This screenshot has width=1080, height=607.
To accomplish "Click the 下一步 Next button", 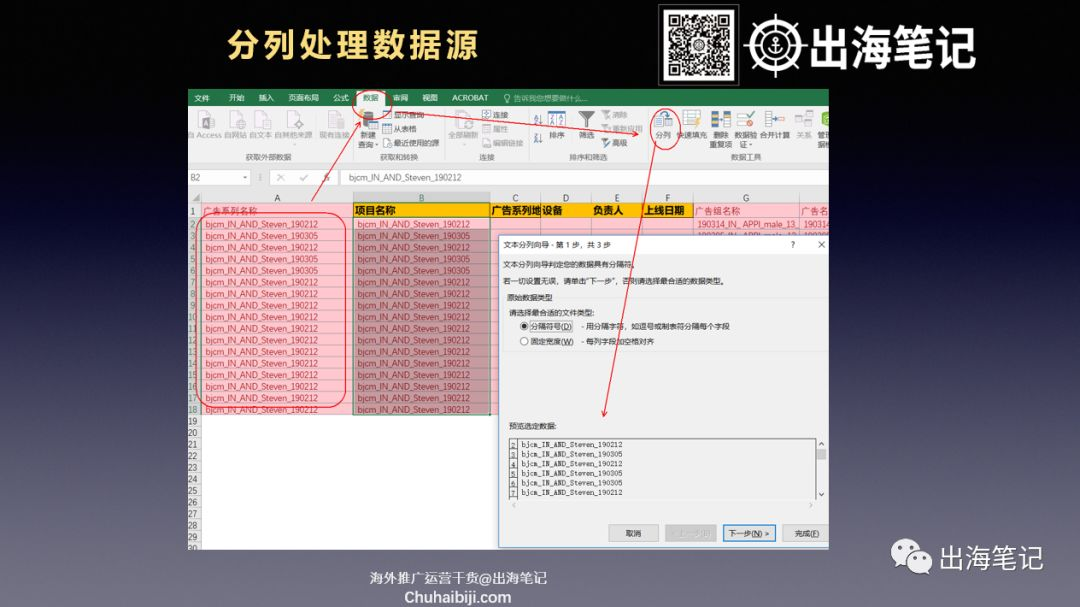I will tap(749, 533).
